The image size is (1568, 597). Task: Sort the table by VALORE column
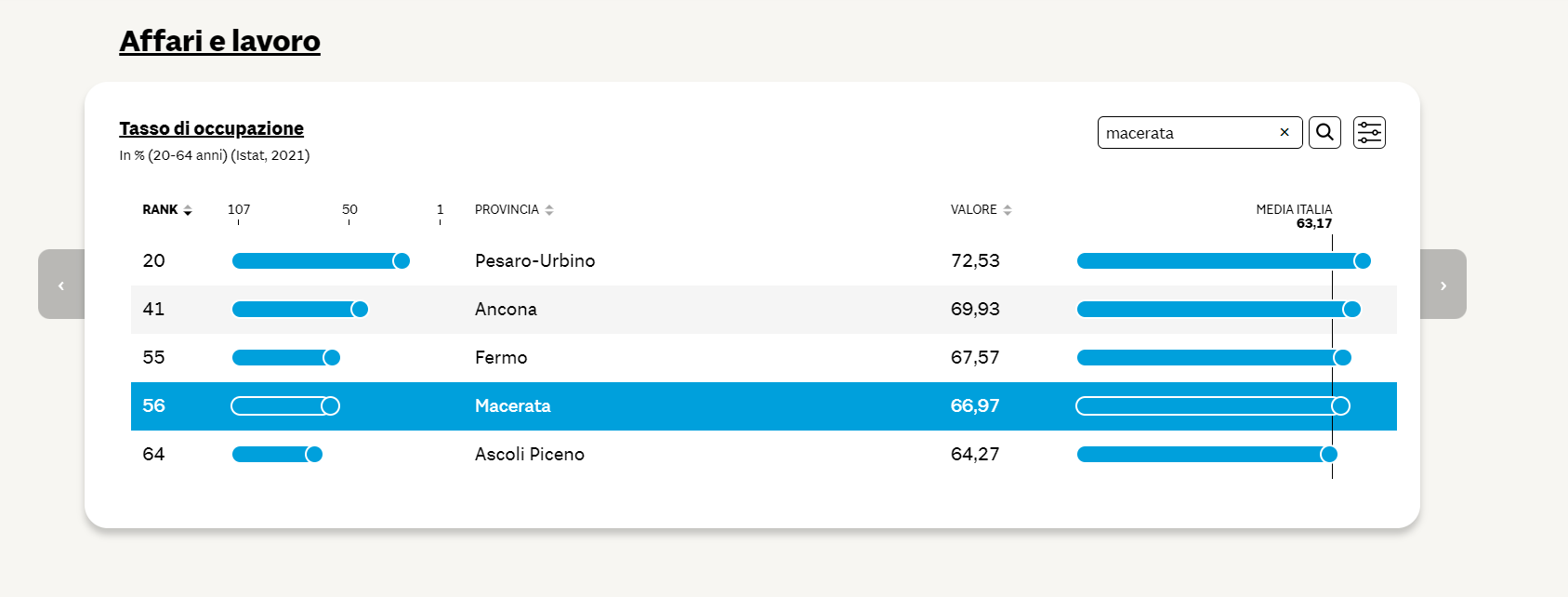pos(981,210)
